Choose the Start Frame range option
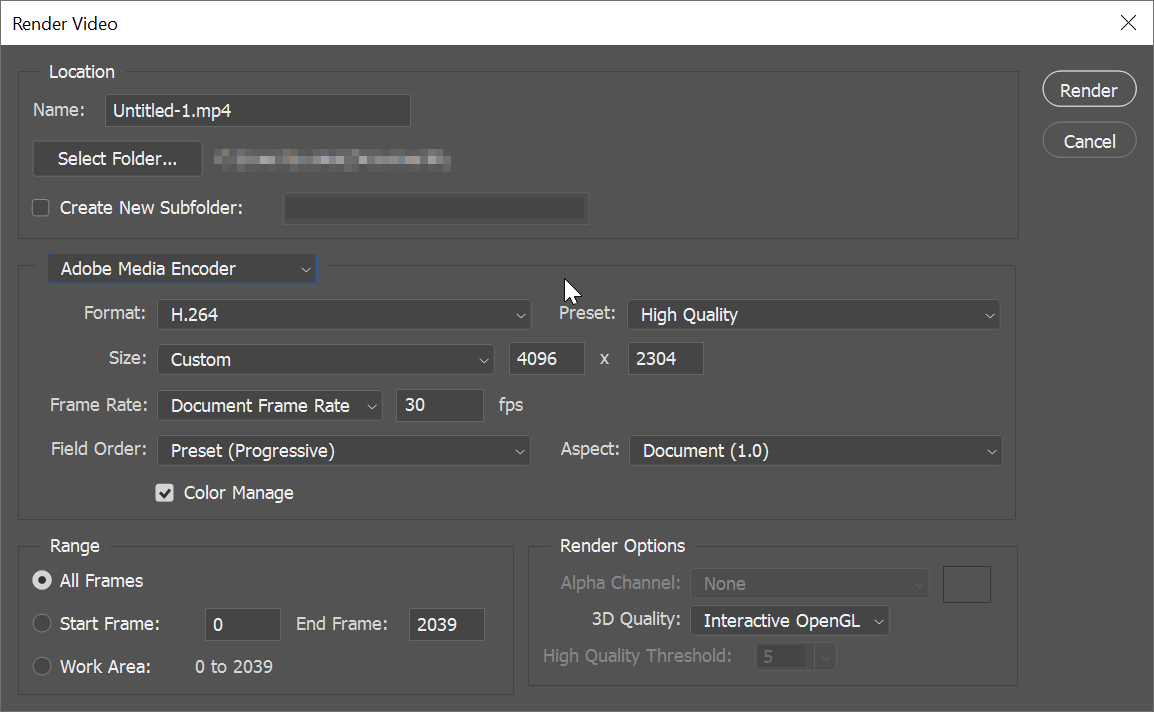This screenshot has width=1154, height=712. click(x=41, y=623)
